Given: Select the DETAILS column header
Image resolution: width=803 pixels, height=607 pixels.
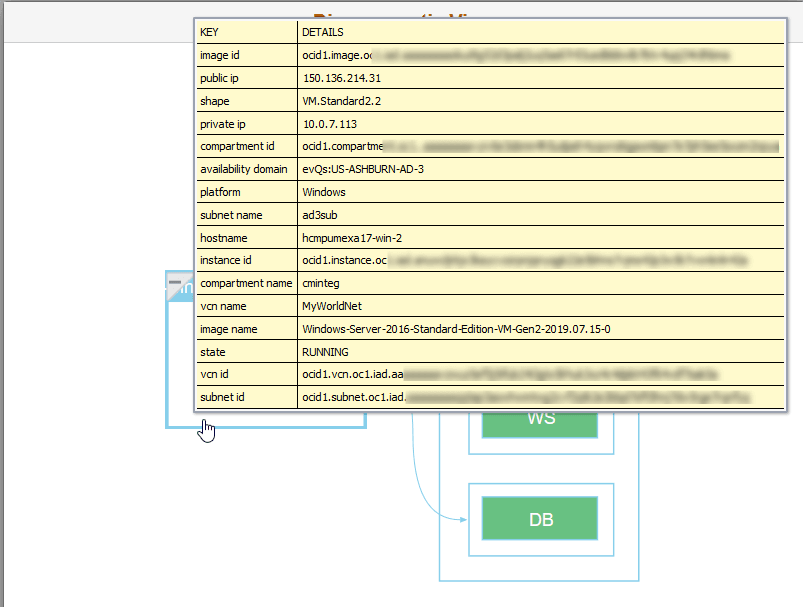Looking at the screenshot, I should tap(321, 32).
